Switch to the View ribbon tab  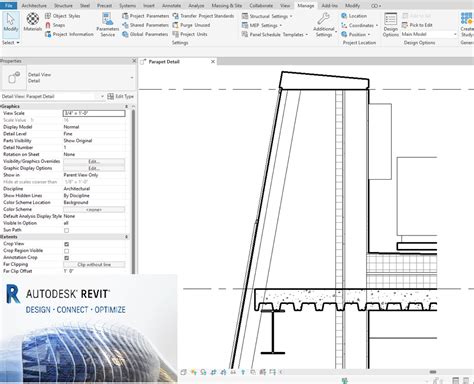tap(285, 6)
